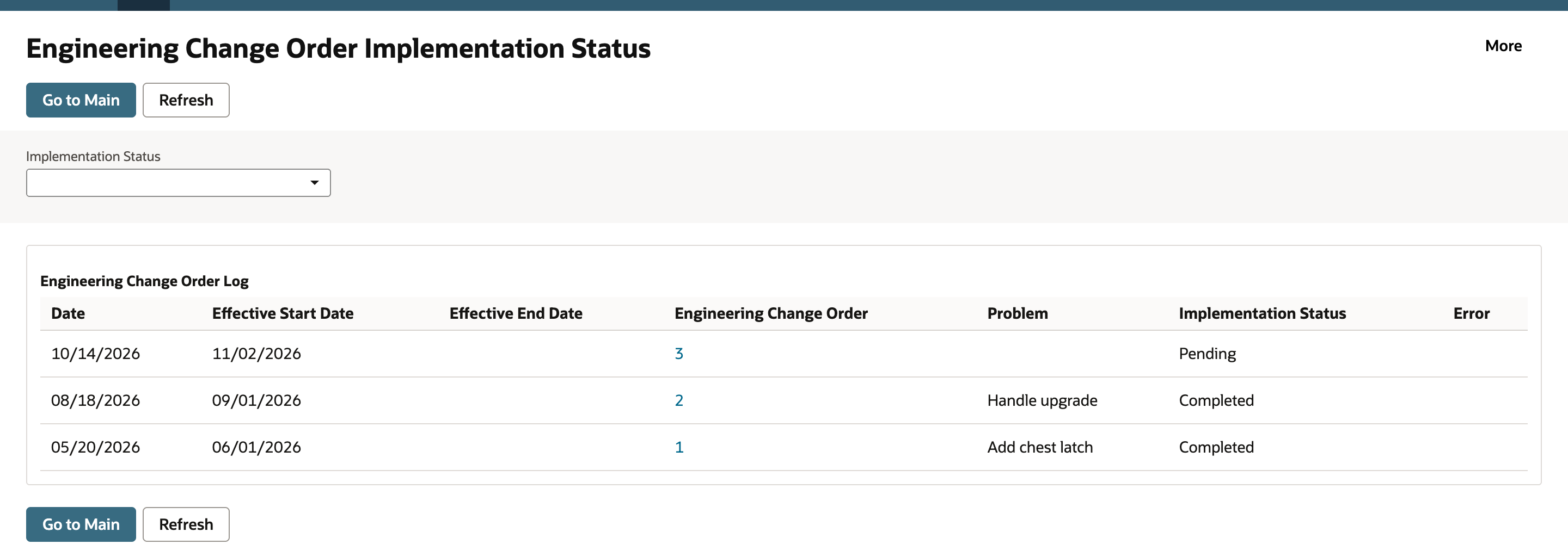This screenshot has width=1568, height=544.
Task: Select the 11/02/2026 effective start date
Action: click(256, 354)
